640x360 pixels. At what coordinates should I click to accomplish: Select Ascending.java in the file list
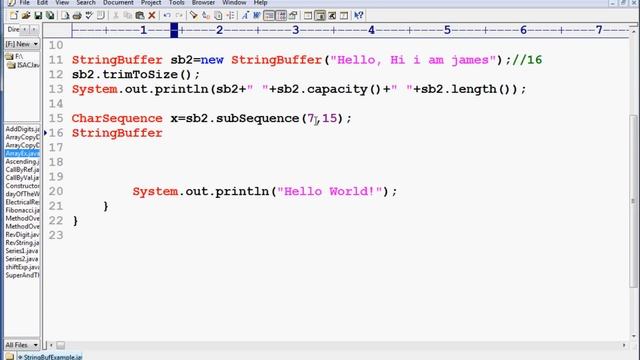tap(22, 162)
